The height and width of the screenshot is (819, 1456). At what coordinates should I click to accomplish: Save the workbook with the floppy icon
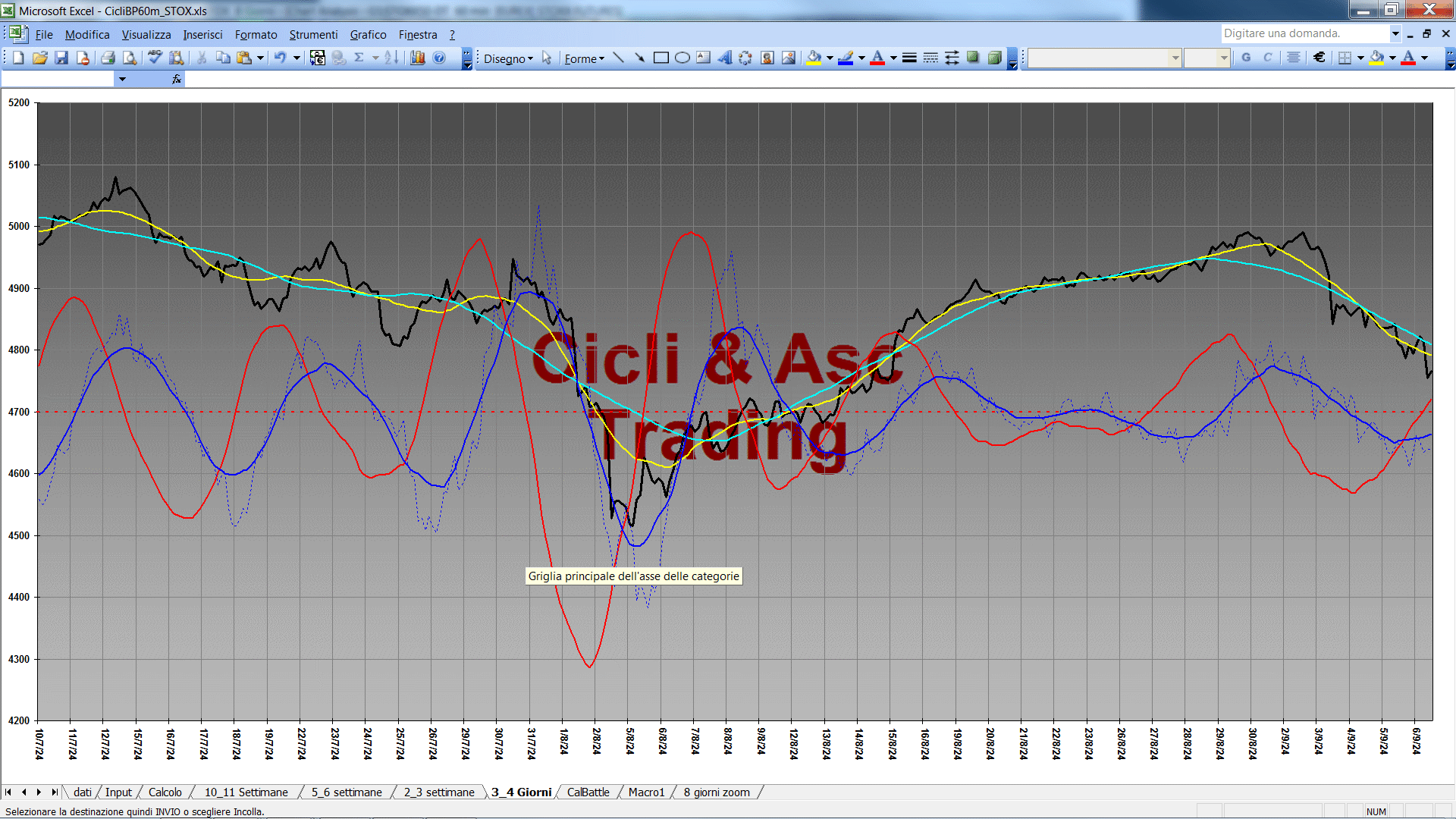(x=61, y=58)
